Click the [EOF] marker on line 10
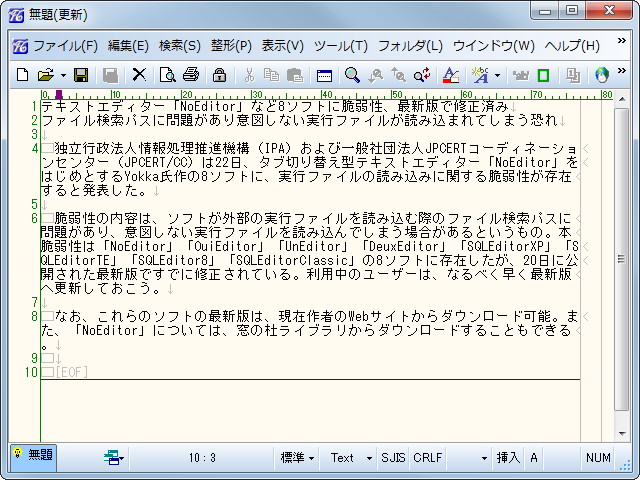640x480 pixels. pyautogui.click(x=71, y=372)
